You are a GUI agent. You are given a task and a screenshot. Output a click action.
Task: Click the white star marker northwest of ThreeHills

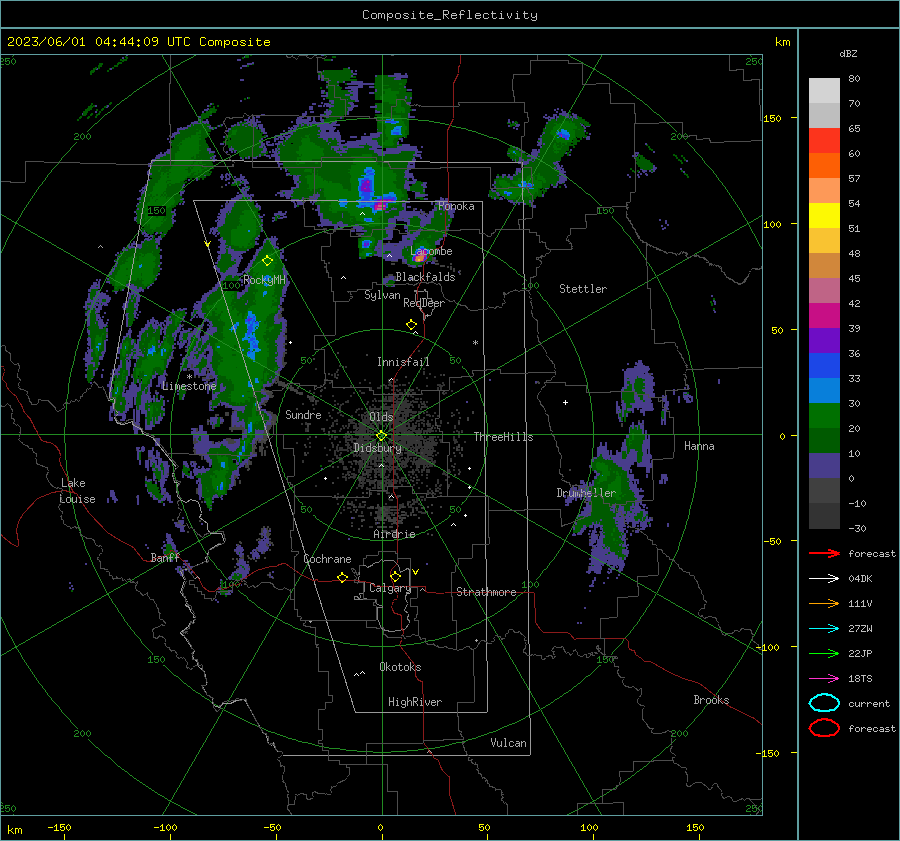(x=475, y=343)
